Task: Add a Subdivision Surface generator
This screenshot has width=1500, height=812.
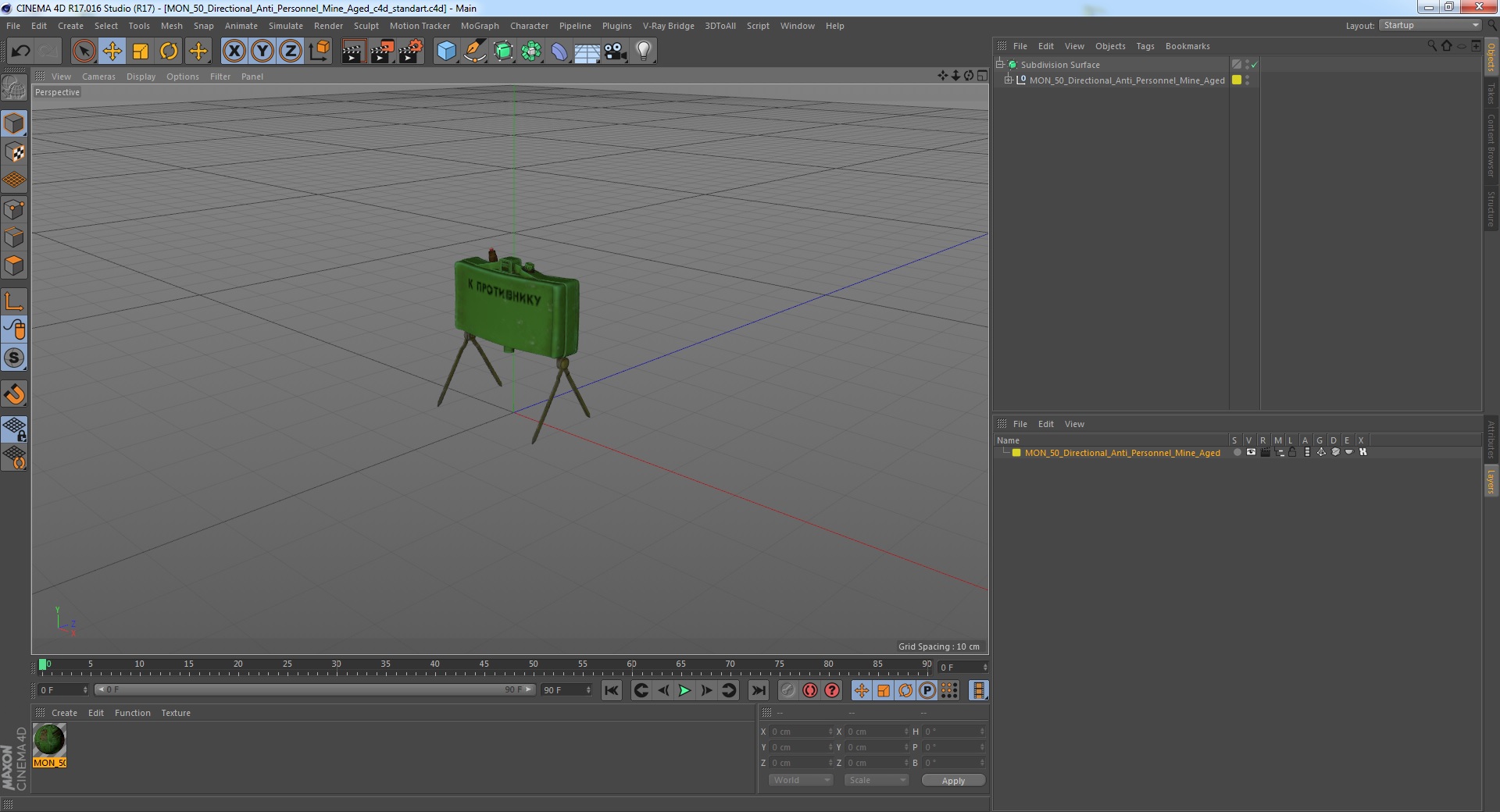Action: [503, 52]
